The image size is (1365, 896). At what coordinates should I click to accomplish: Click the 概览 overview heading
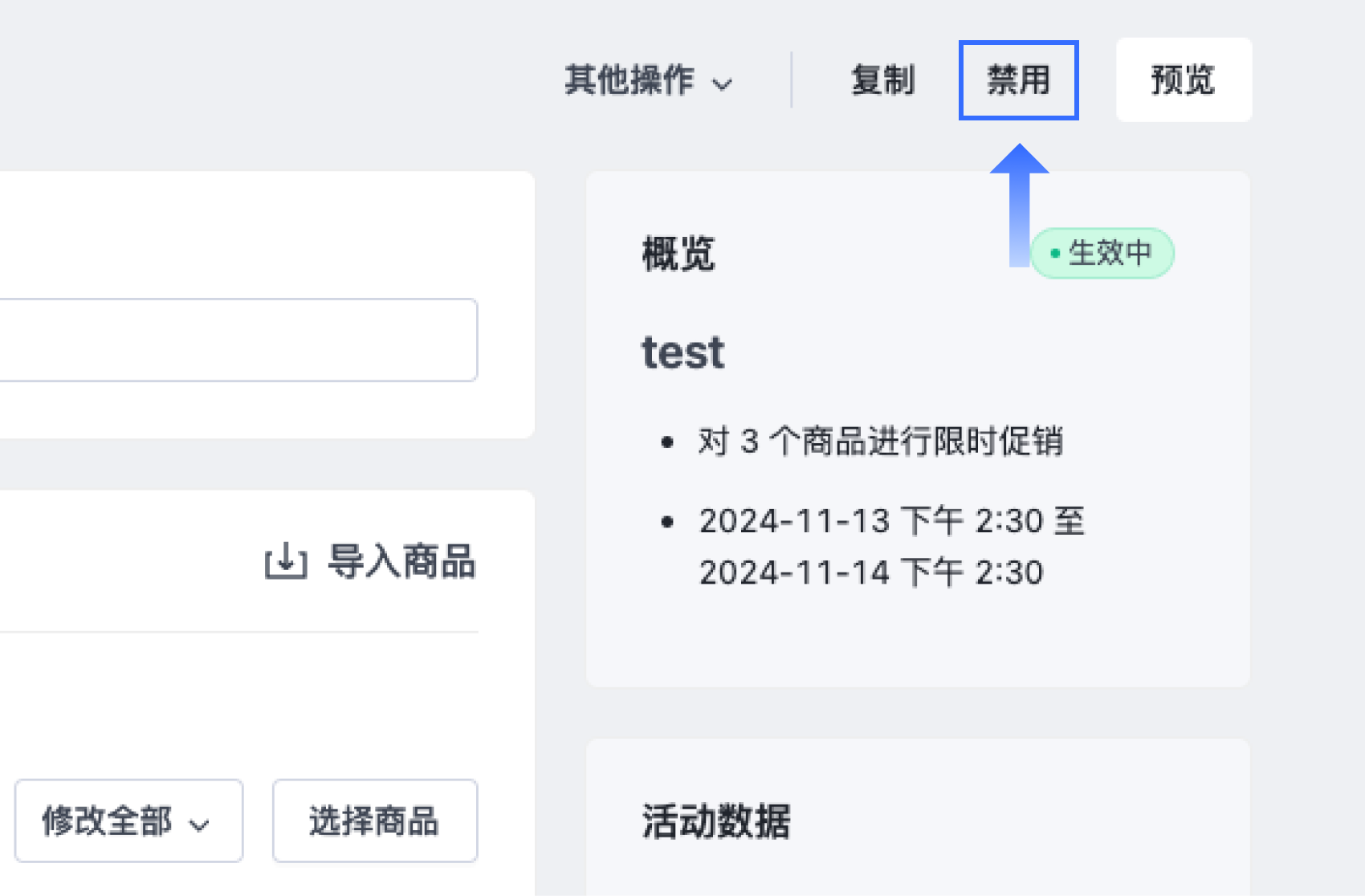[x=678, y=255]
